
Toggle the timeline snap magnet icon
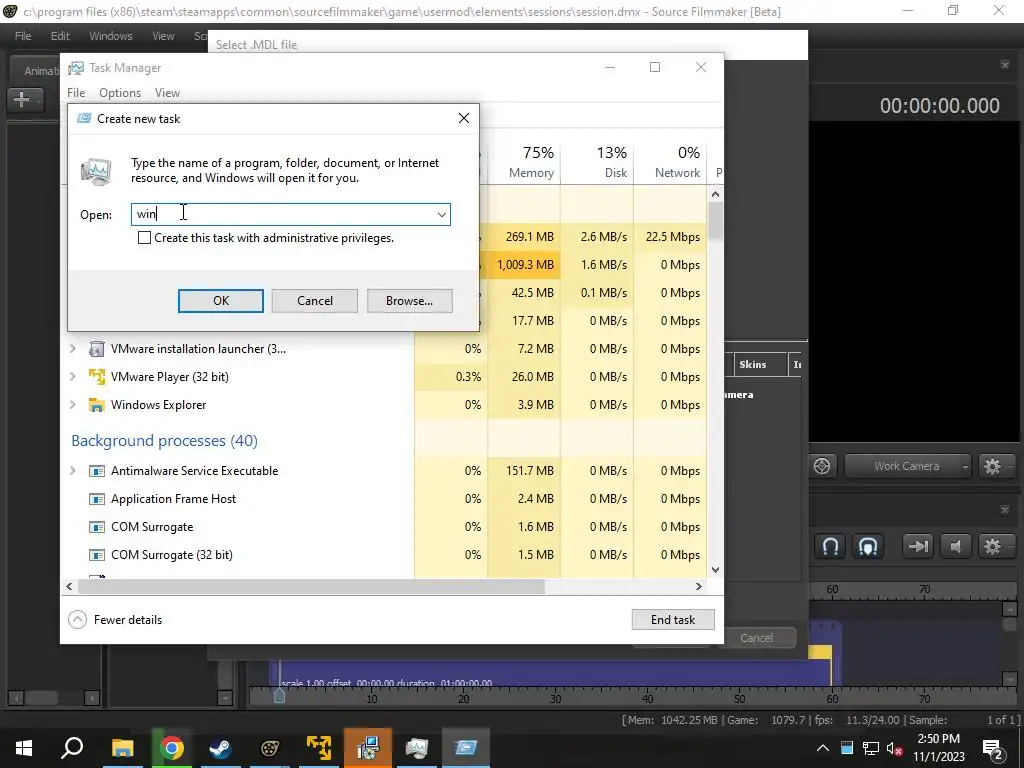pos(830,546)
